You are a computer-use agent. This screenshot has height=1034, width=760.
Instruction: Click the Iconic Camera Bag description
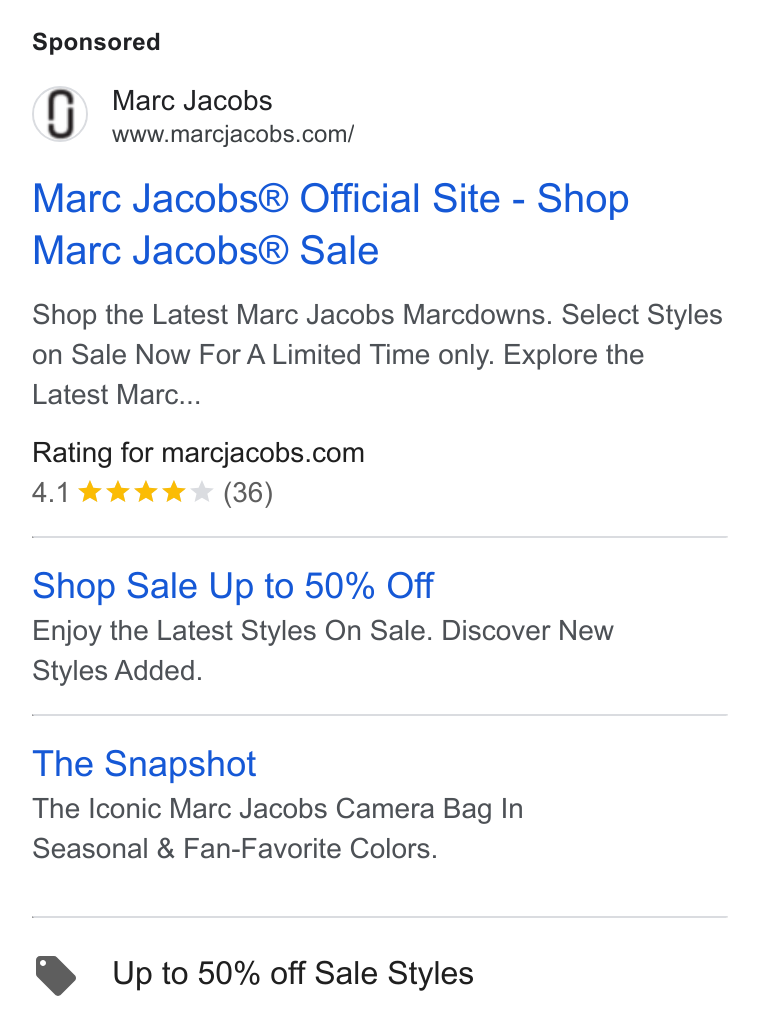click(x=278, y=828)
